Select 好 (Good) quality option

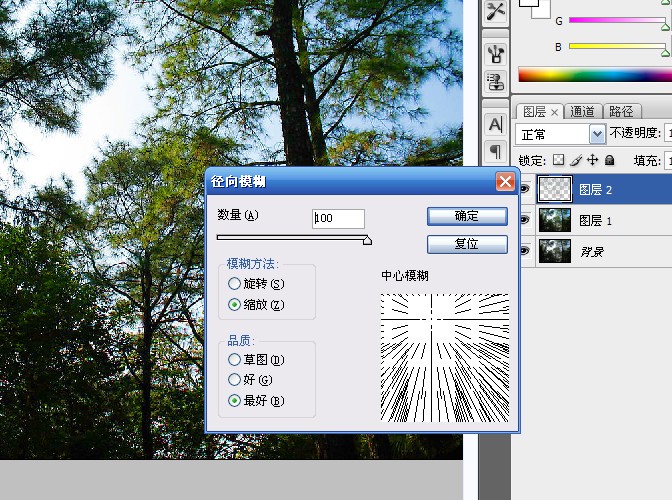(235, 380)
